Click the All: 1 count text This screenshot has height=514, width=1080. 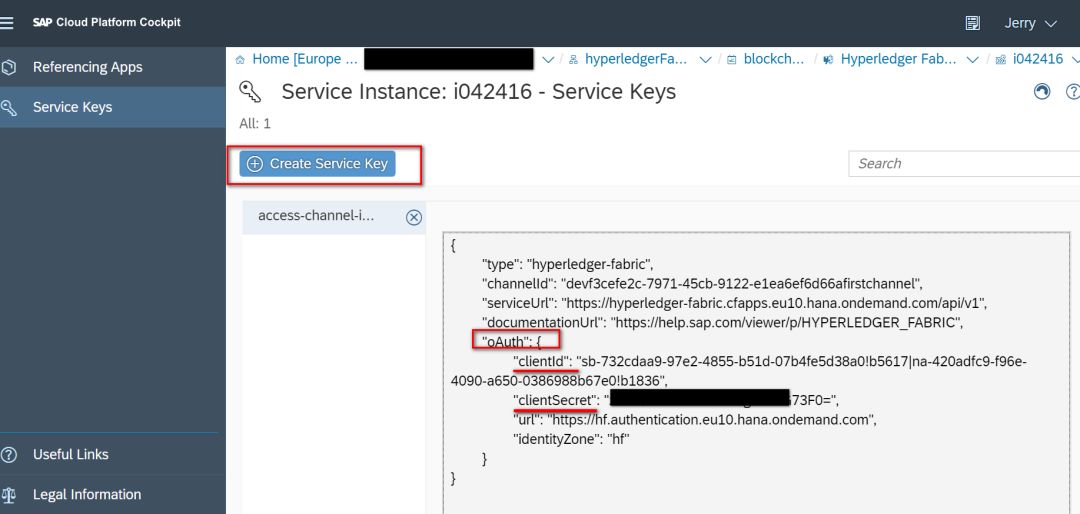[x=255, y=124]
